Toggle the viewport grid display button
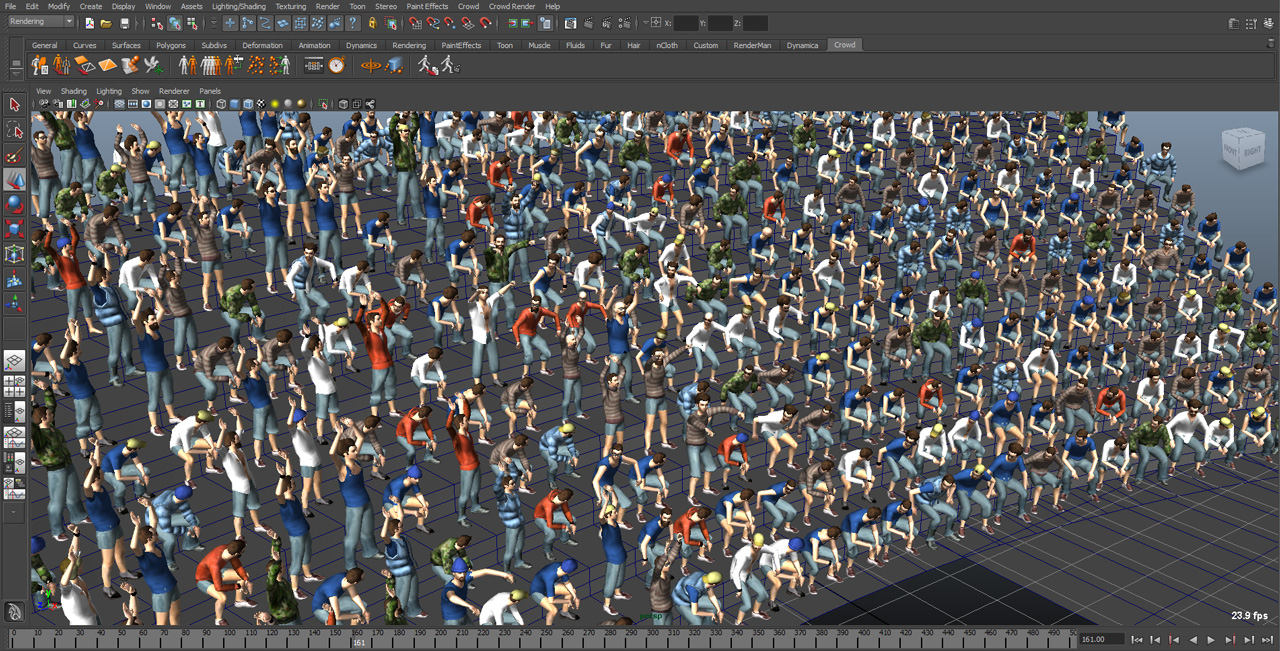This screenshot has width=1280, height=651. click(x=119, y=104)
